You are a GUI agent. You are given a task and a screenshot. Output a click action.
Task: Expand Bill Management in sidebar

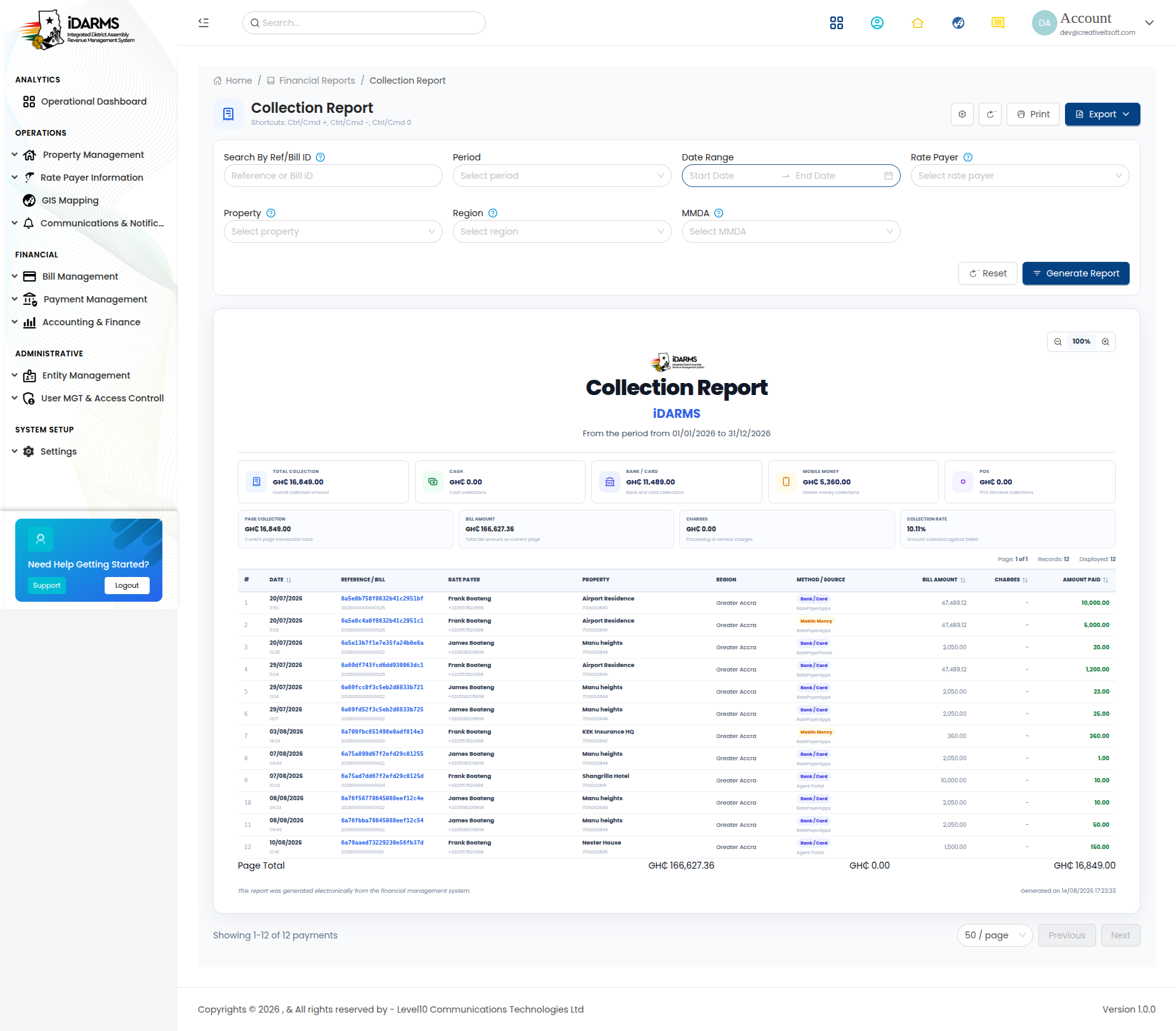pos(80,276)
